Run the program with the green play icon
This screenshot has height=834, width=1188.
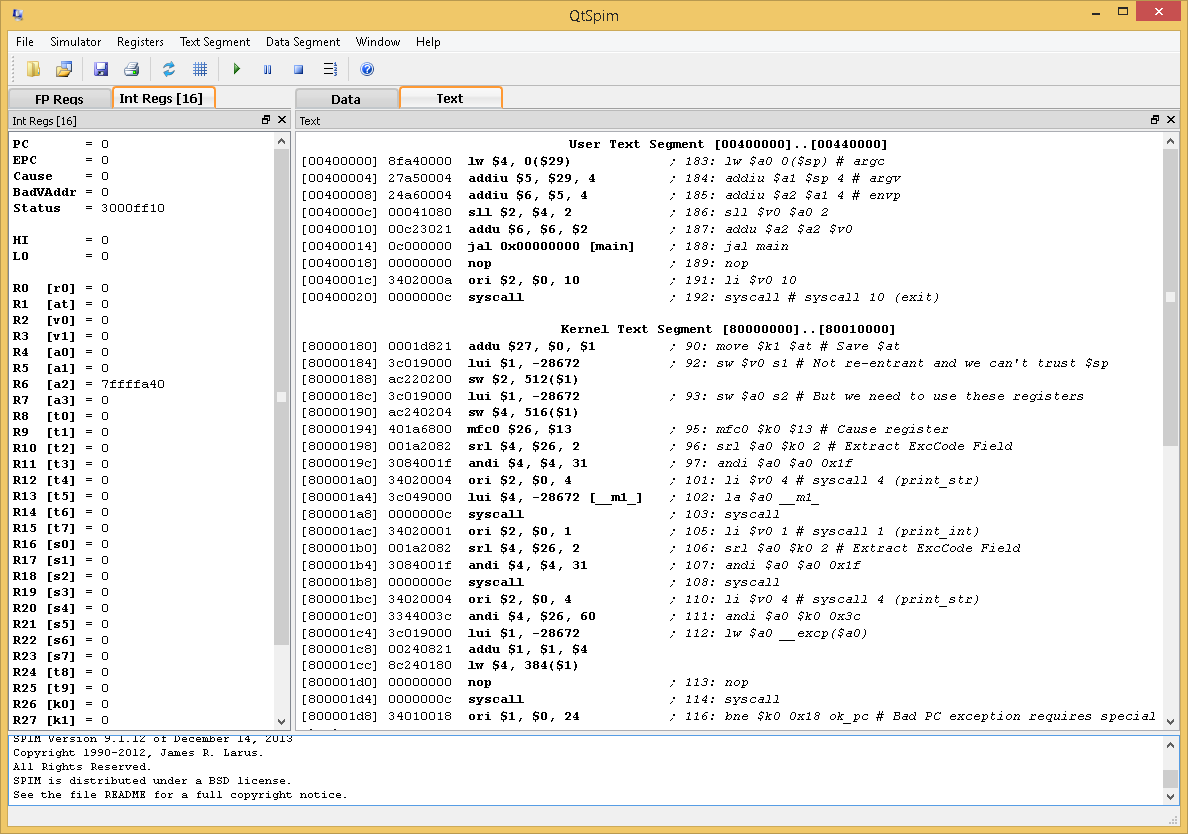237,69
